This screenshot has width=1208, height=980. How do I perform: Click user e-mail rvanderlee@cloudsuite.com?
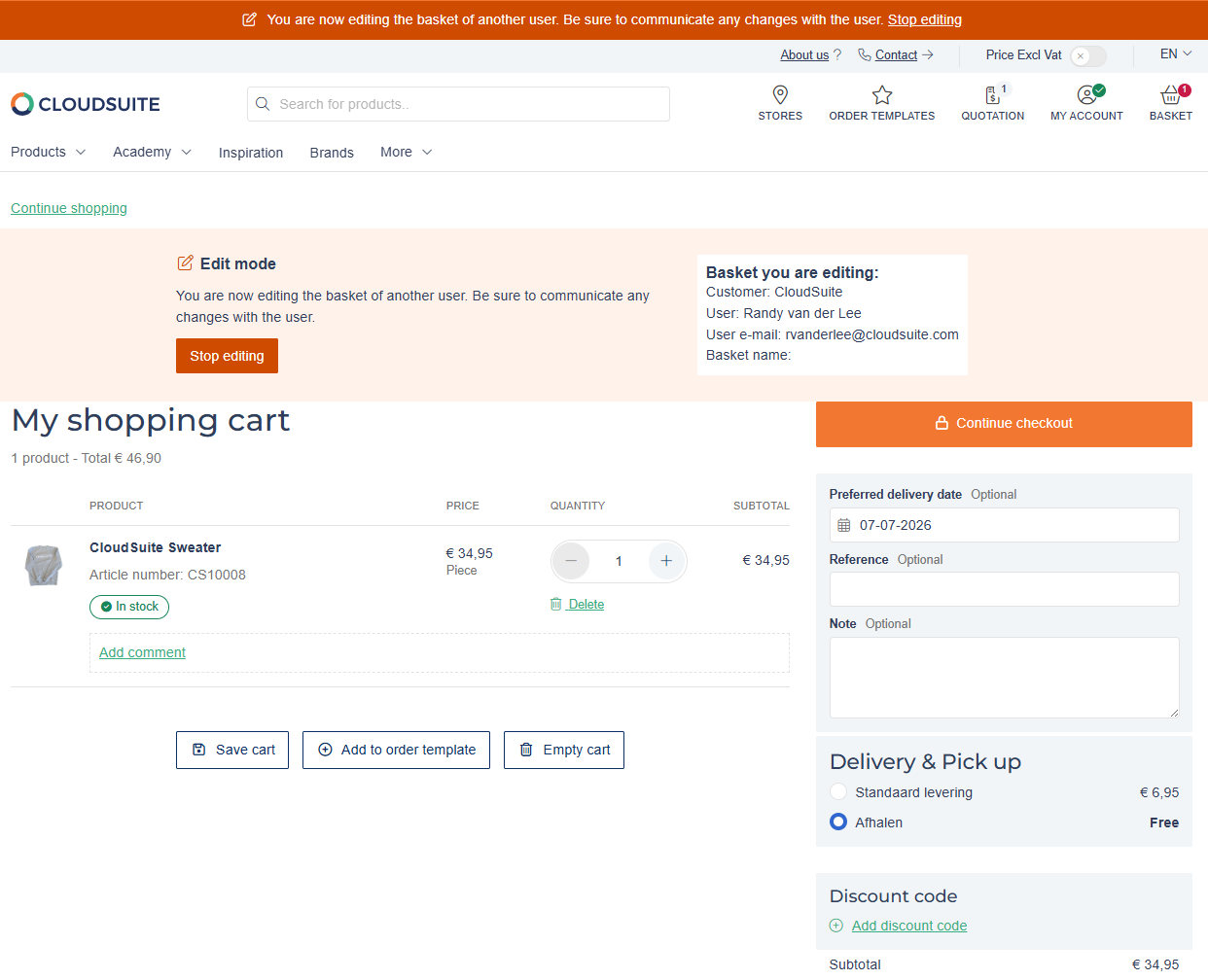click(871, 334)
